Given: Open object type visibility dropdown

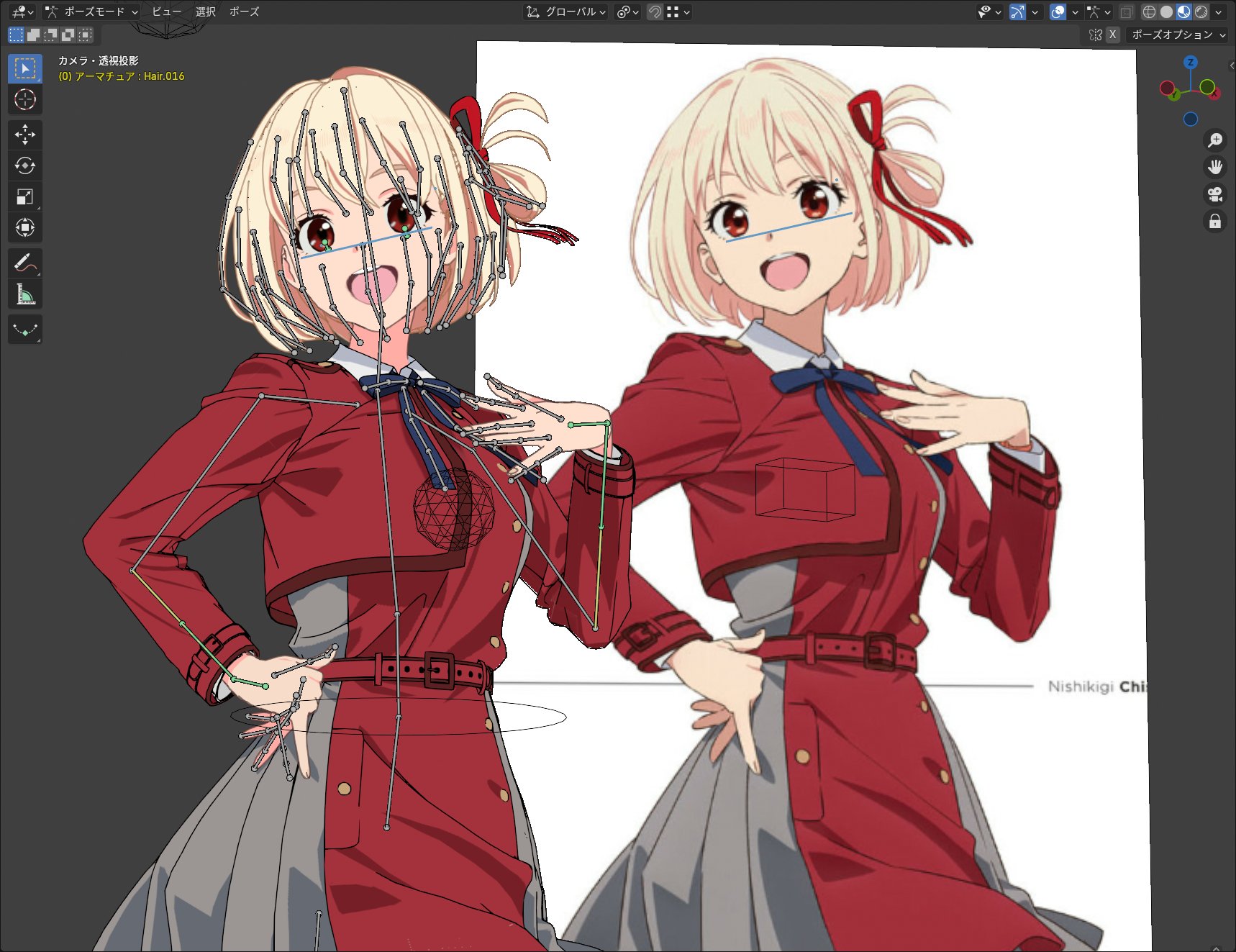Looking at the screenshot, I should click(x=989, y=12).
